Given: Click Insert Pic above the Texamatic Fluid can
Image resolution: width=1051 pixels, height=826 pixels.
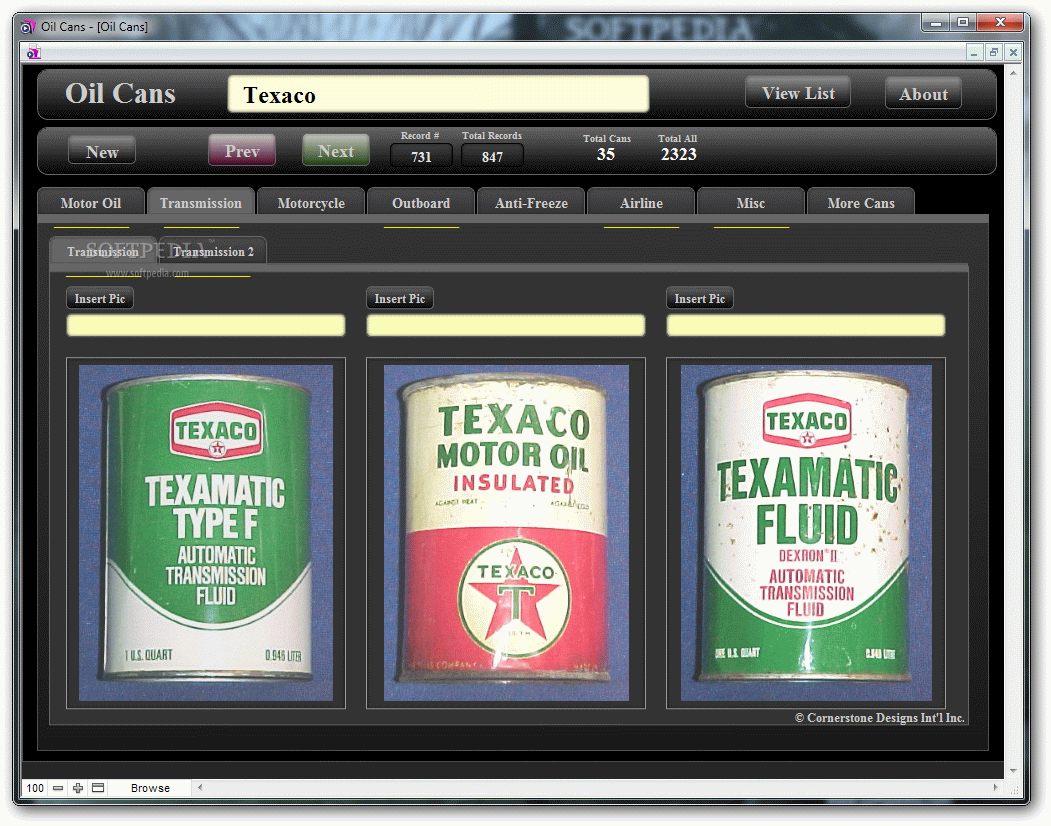Looking at the screenshot, I should 700,298.
